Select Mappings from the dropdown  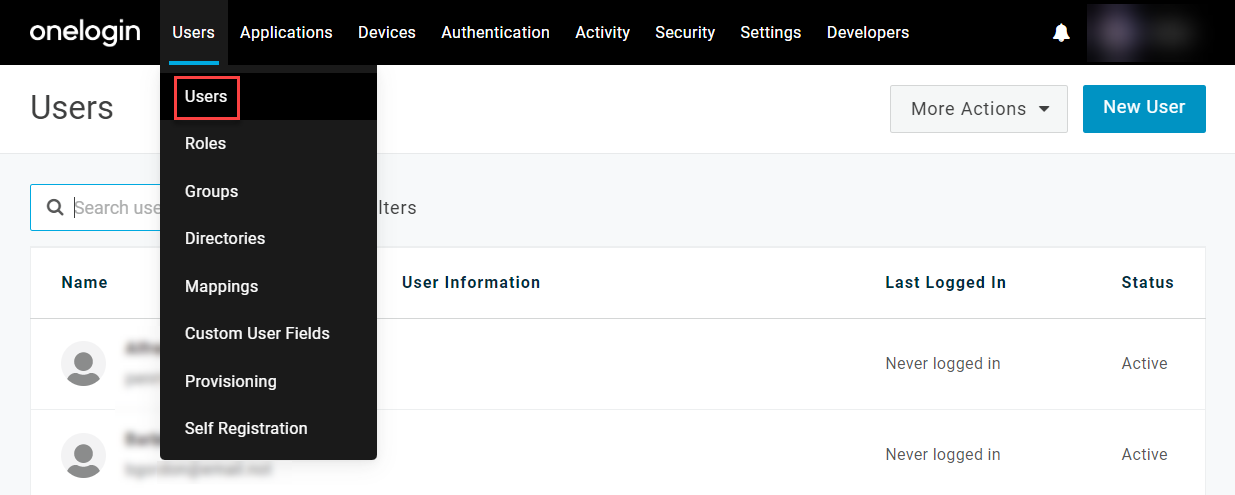click(x=268, y=286)
